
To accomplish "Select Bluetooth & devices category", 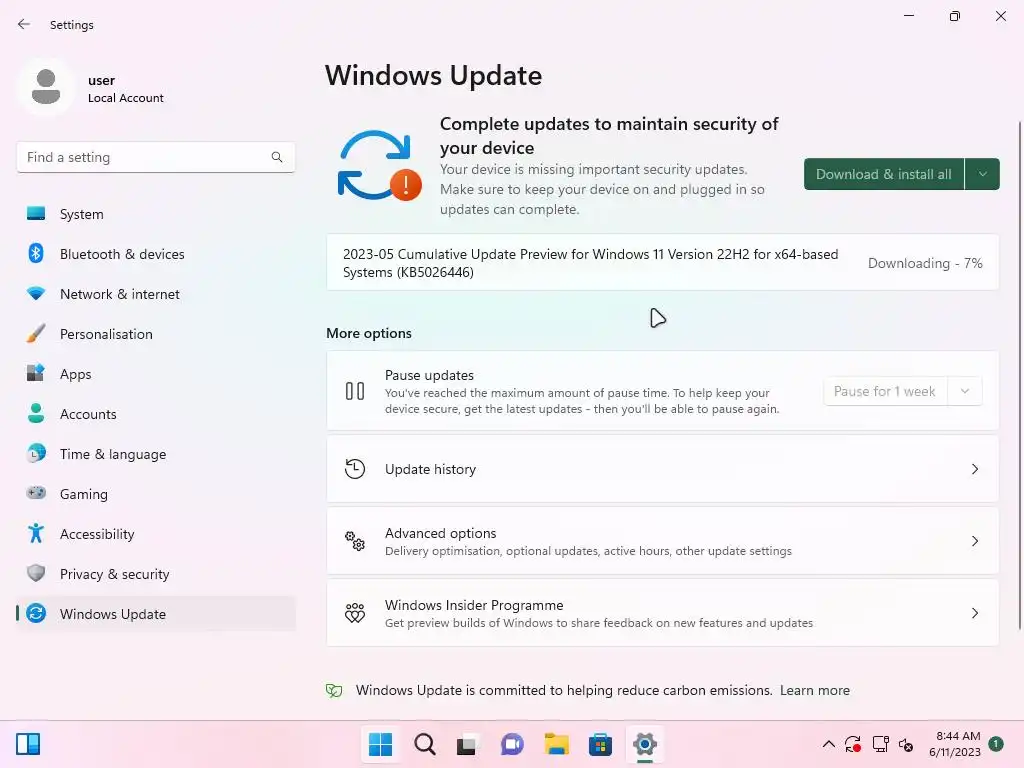I will [156, 253].
